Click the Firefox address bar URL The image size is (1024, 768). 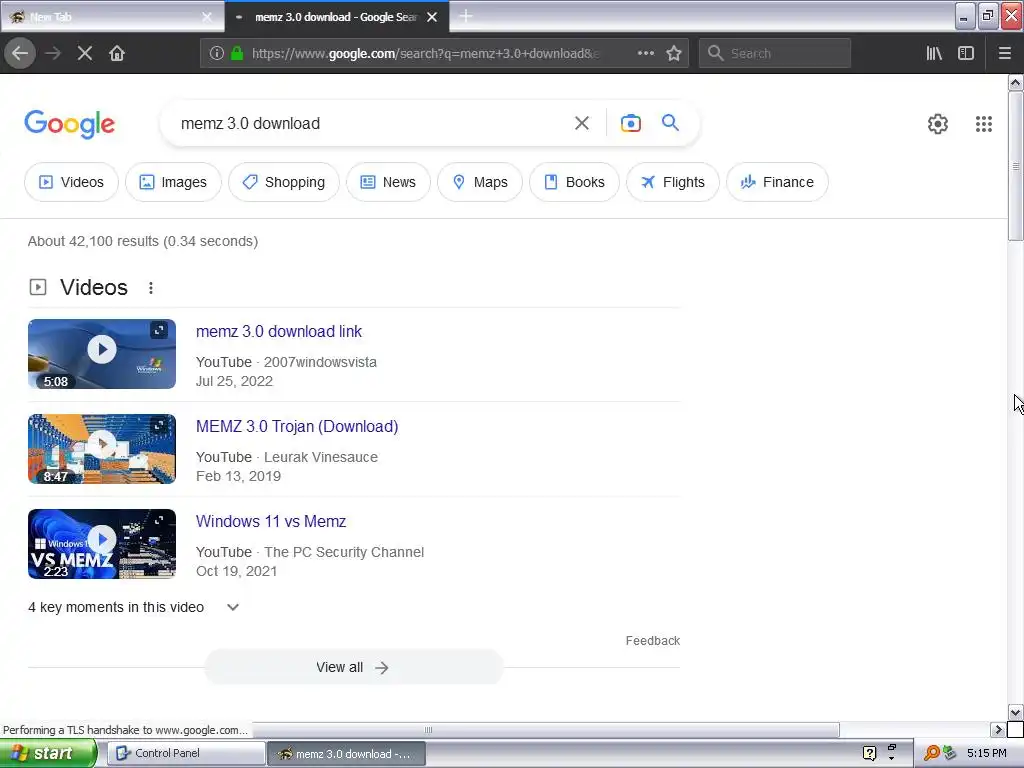pos(424,54)
